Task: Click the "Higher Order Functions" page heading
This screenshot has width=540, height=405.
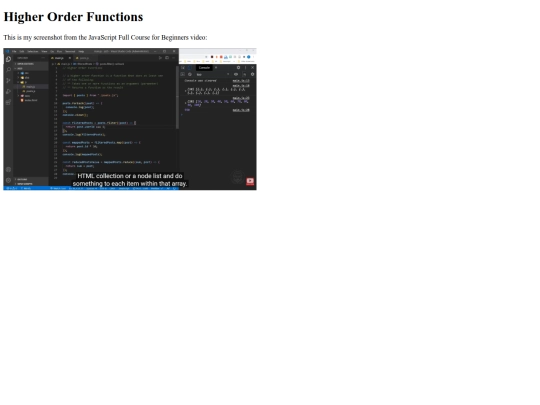Action: point(73,17)
